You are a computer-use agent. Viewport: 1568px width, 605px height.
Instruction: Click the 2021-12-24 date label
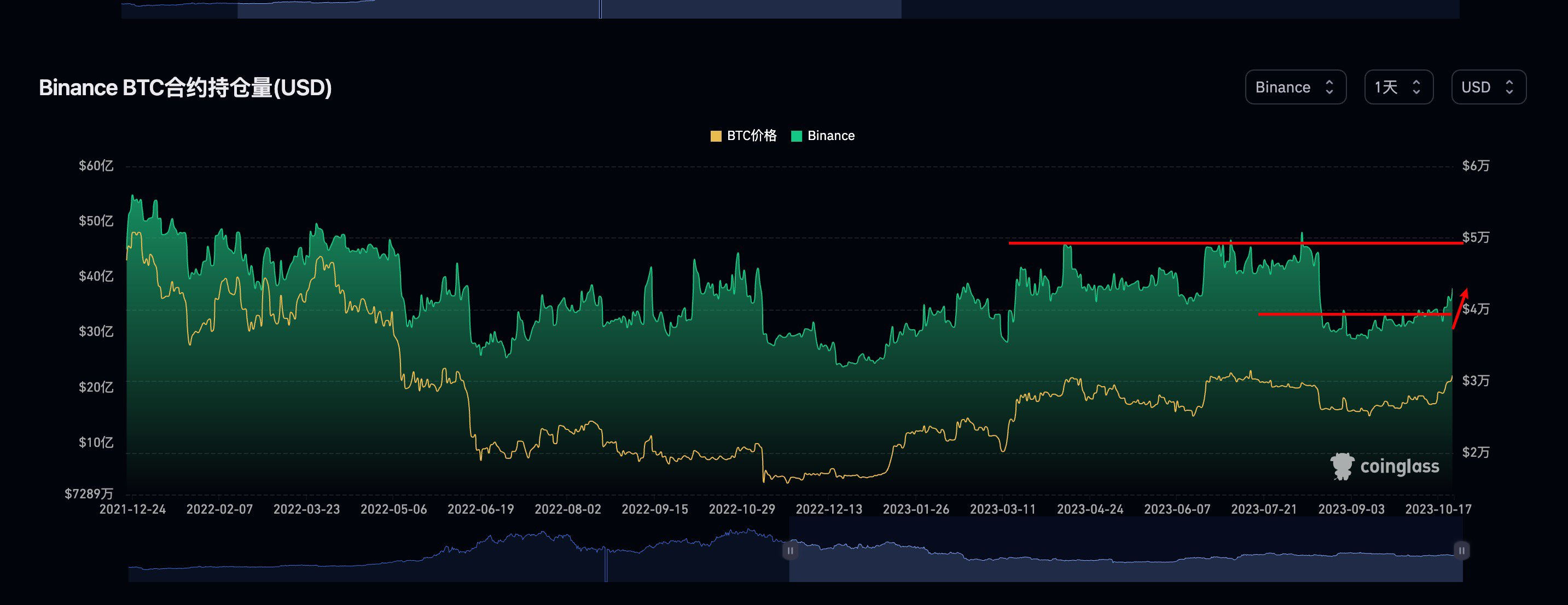point(133,509)
